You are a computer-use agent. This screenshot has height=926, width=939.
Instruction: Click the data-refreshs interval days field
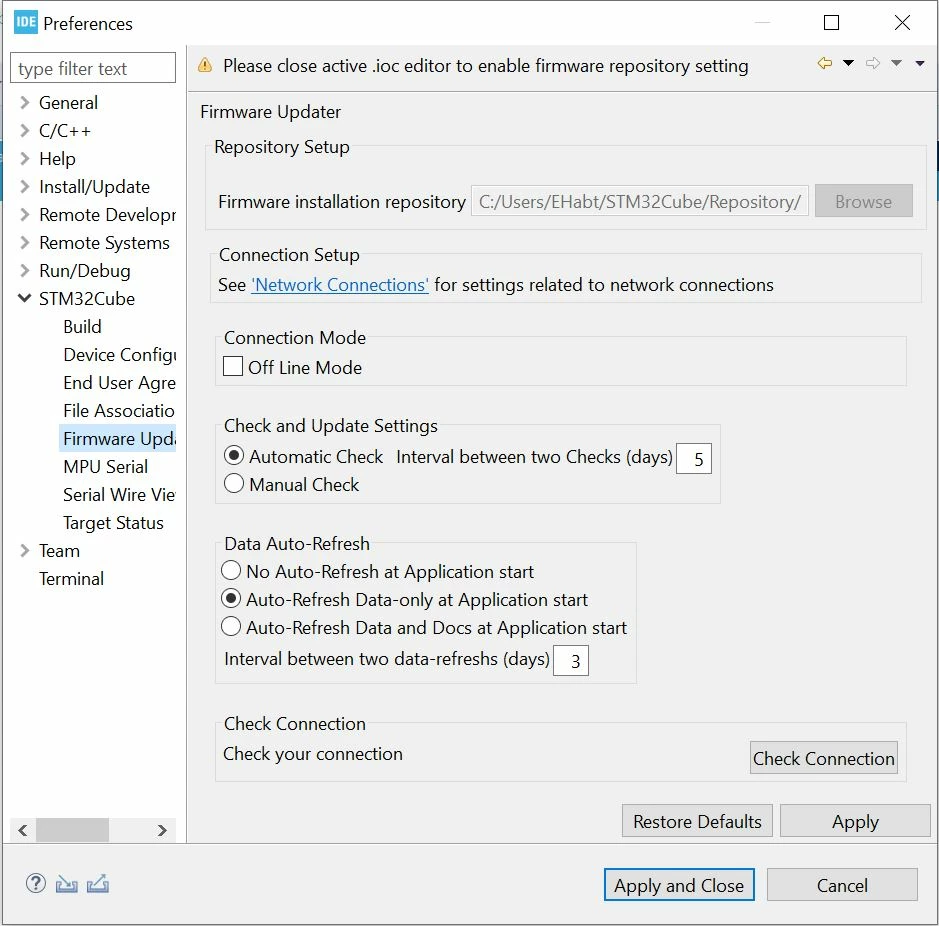click(570, 660)
